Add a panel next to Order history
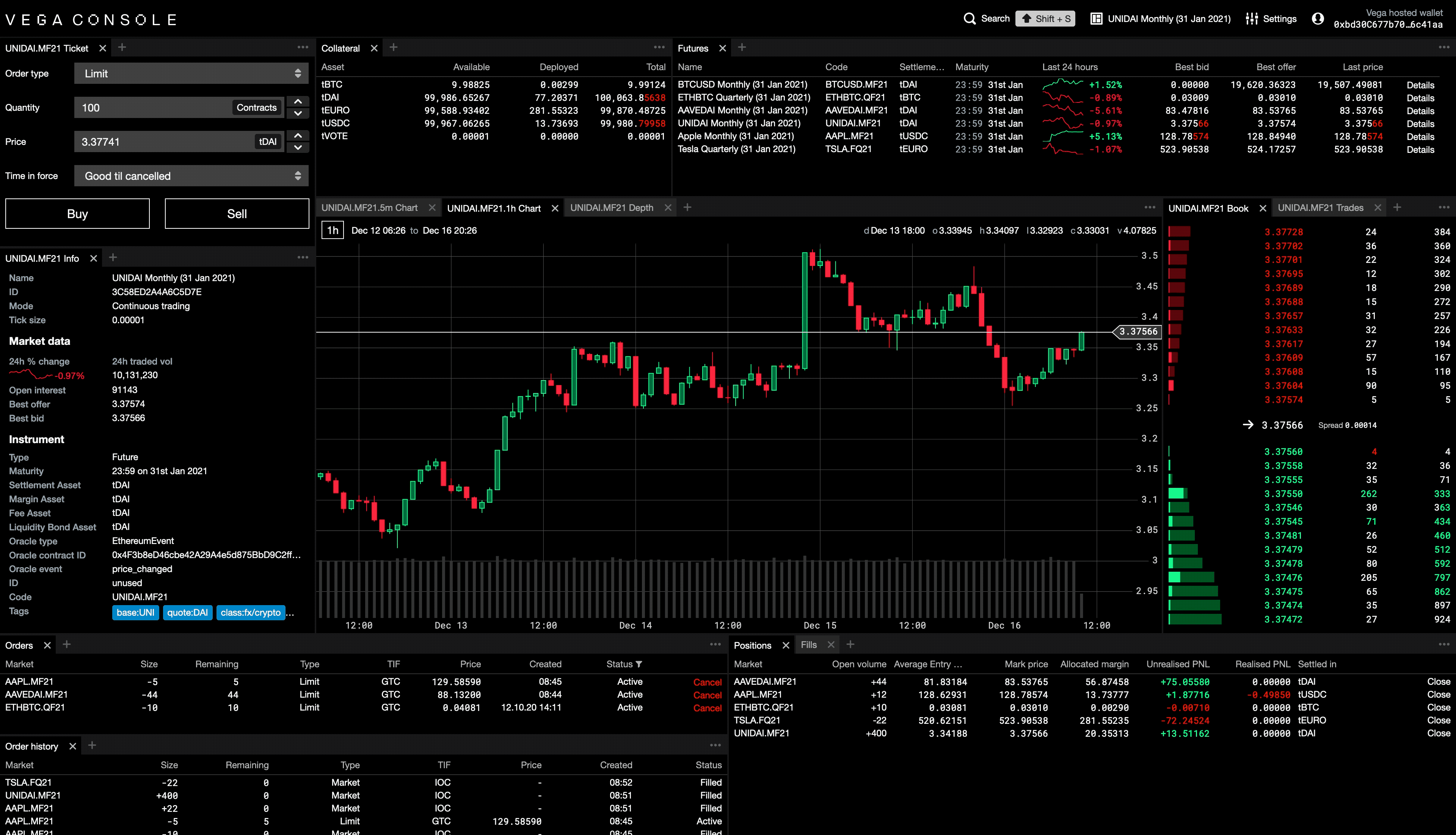Screen dimensions: 1456x835 (92, 745)
